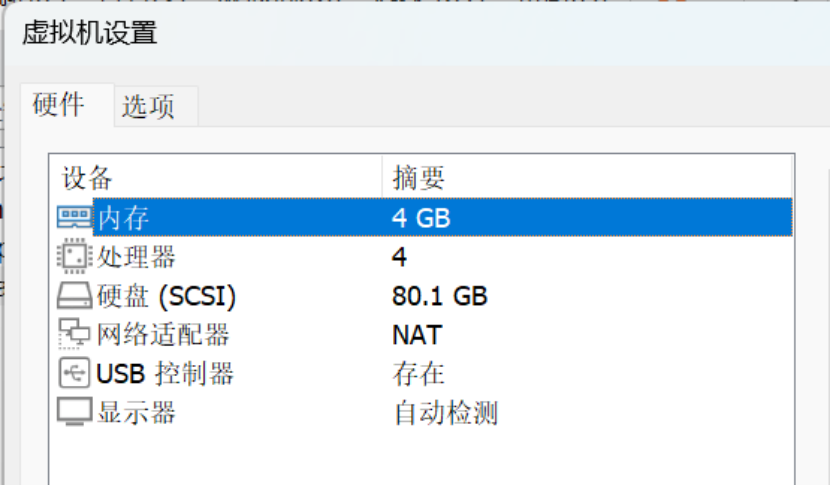Viewport: 830px width, 485px height.
Task: Click the display monitor icon
Action: (74, 411)
